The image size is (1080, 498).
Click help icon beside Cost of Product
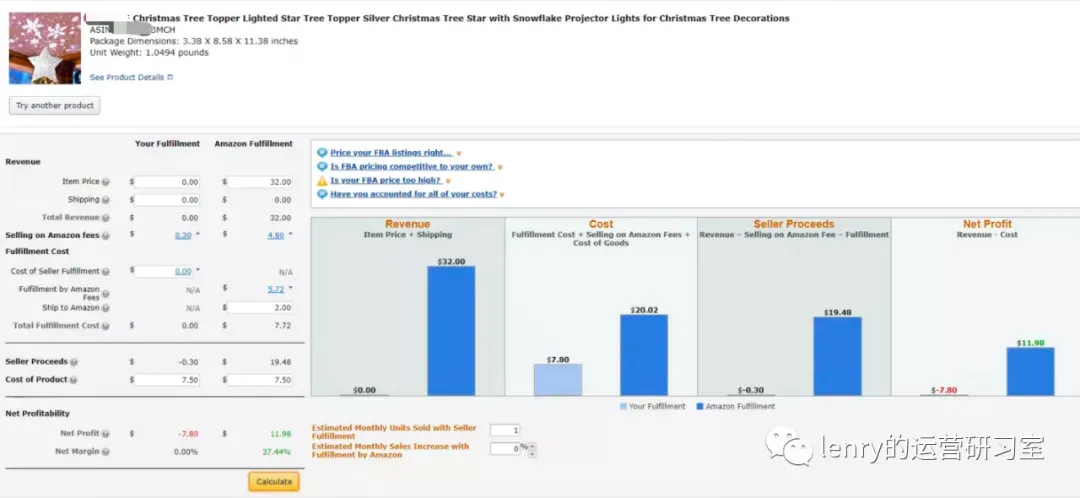point(73,380)
